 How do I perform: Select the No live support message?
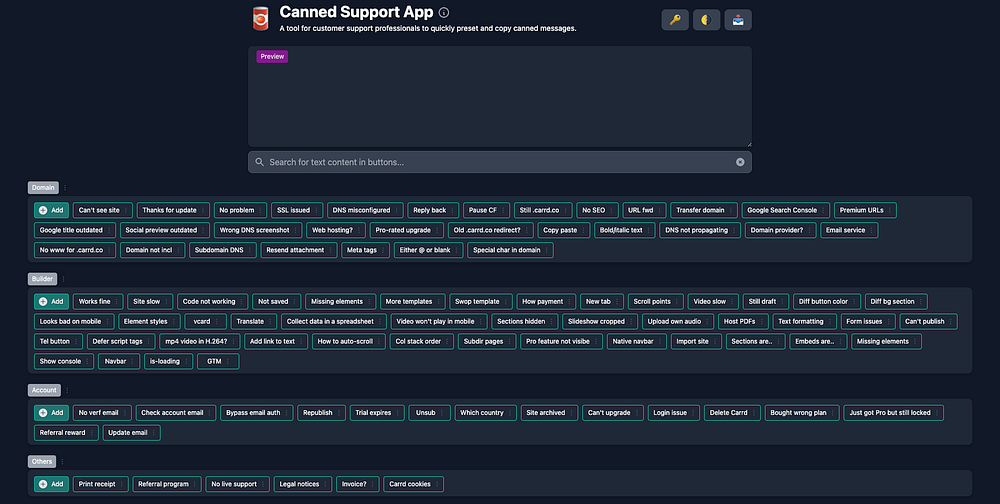pos(238,484)
